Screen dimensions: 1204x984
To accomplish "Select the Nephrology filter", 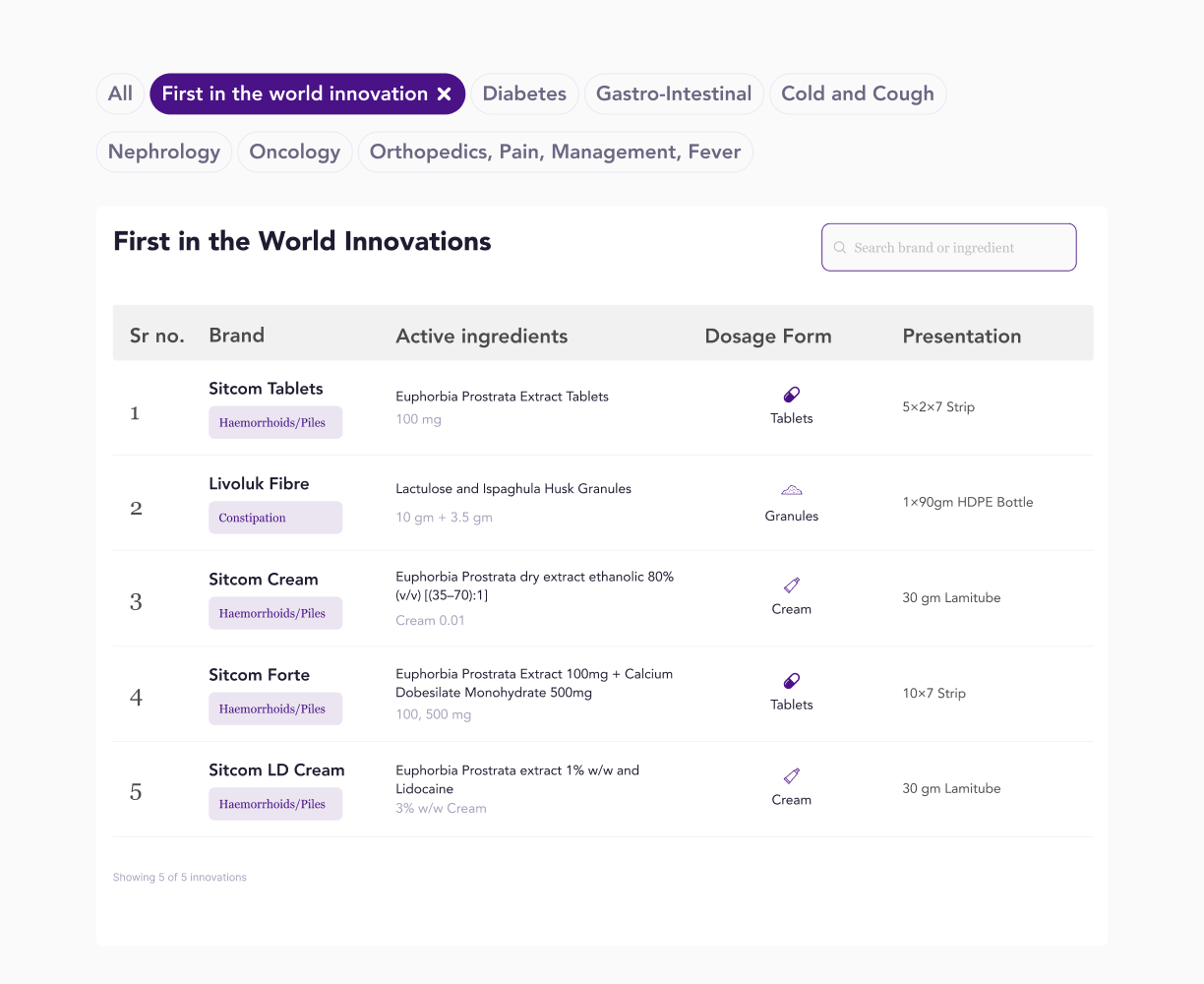I will pyautogui.click(x=164, y=153).
